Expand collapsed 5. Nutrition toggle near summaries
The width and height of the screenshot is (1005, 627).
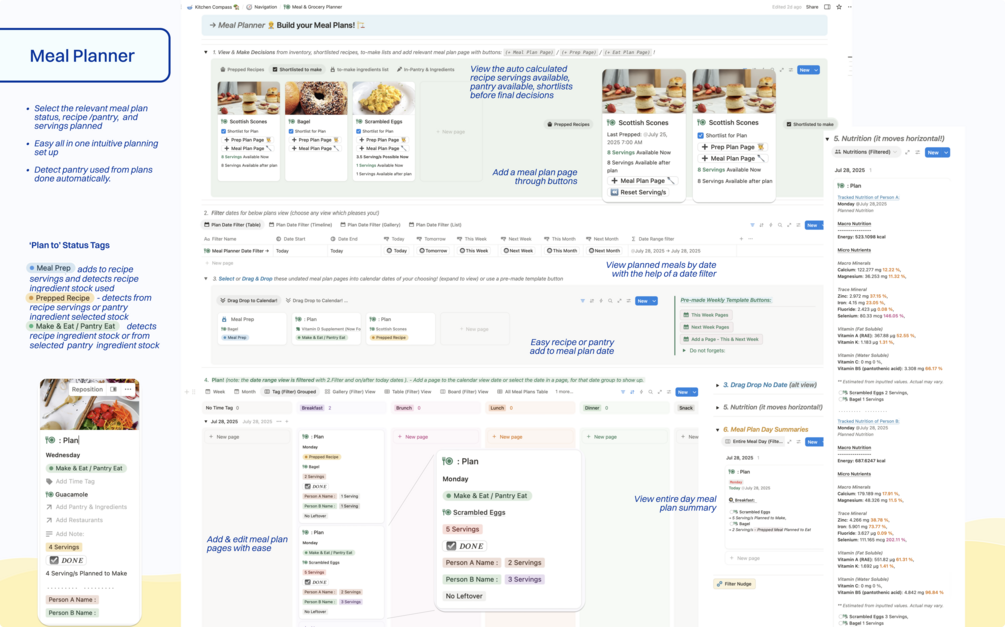[x=717, y=407]
